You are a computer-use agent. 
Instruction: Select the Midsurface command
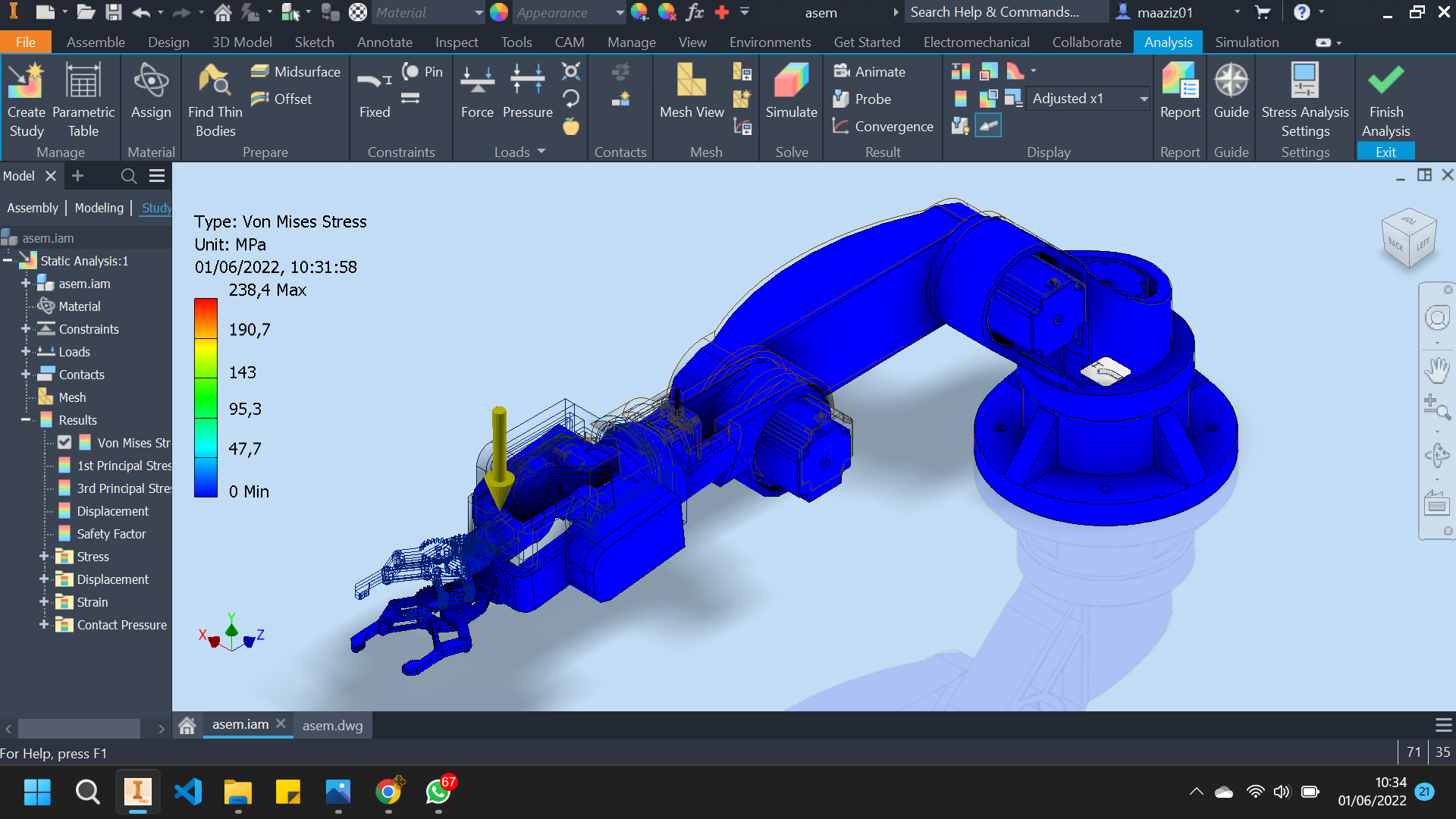click(296, 71)
